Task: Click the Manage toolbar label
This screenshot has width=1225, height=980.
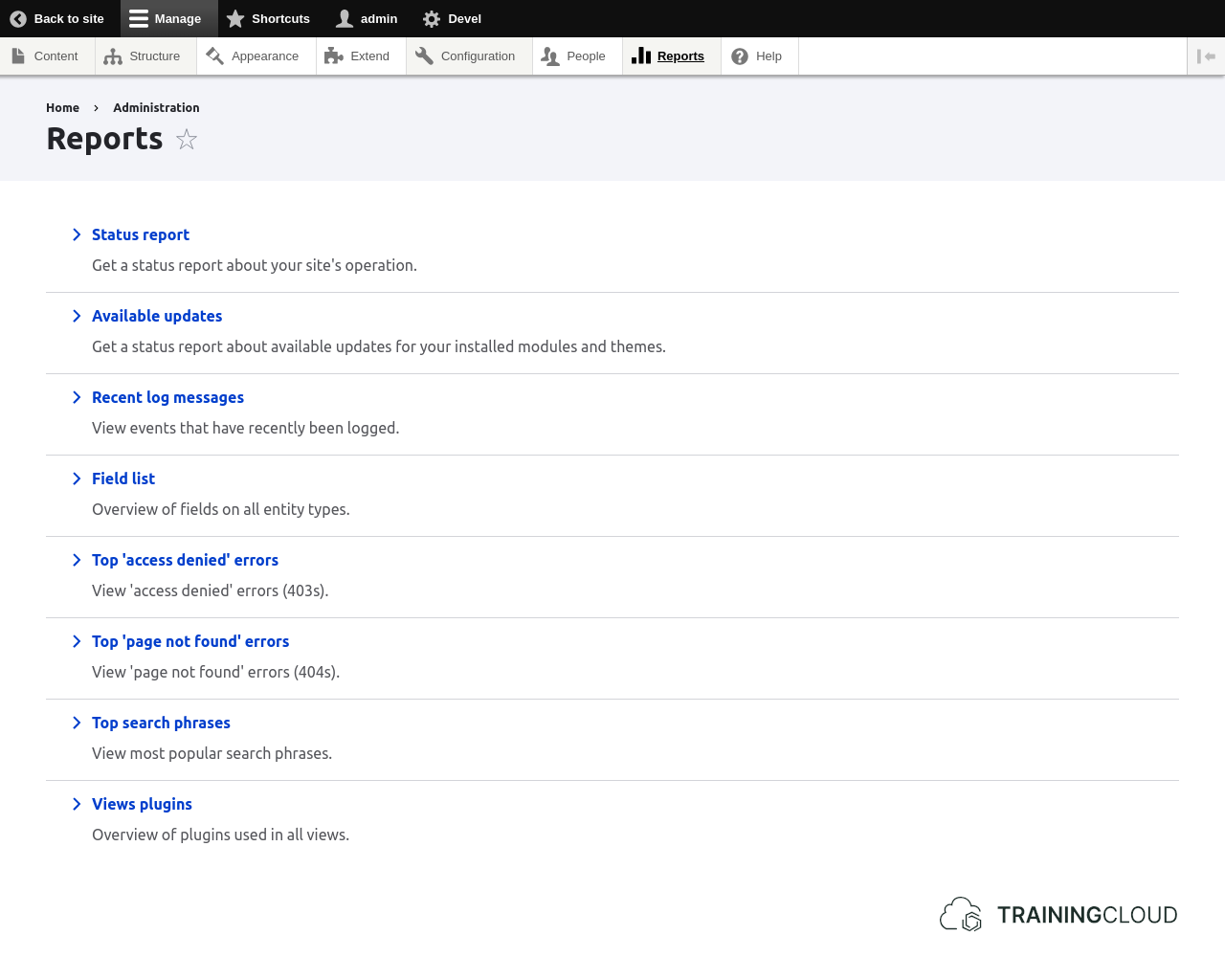Action: point(178,19)
